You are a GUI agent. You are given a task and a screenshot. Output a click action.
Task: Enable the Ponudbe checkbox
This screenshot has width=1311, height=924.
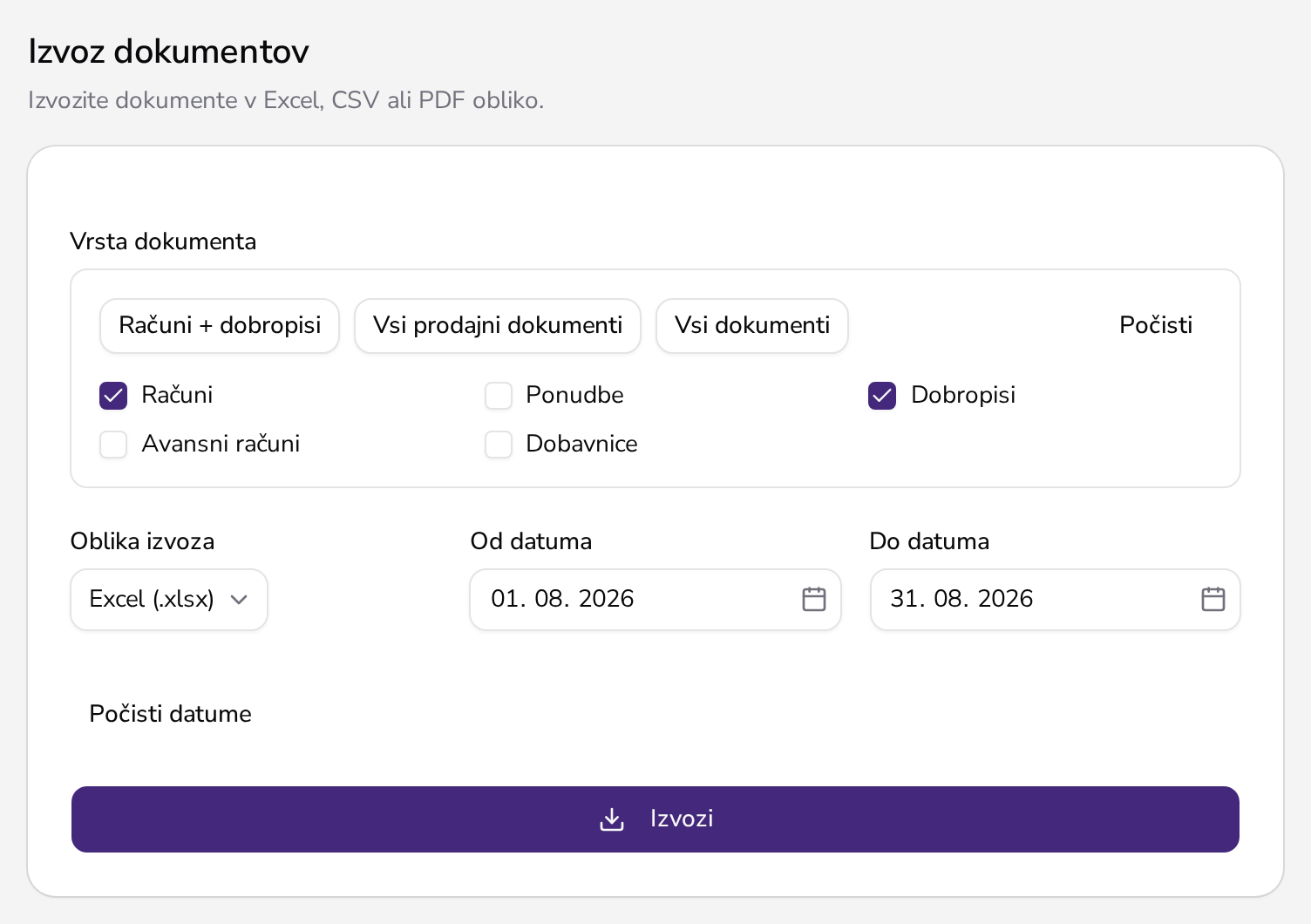pos(499,396)
